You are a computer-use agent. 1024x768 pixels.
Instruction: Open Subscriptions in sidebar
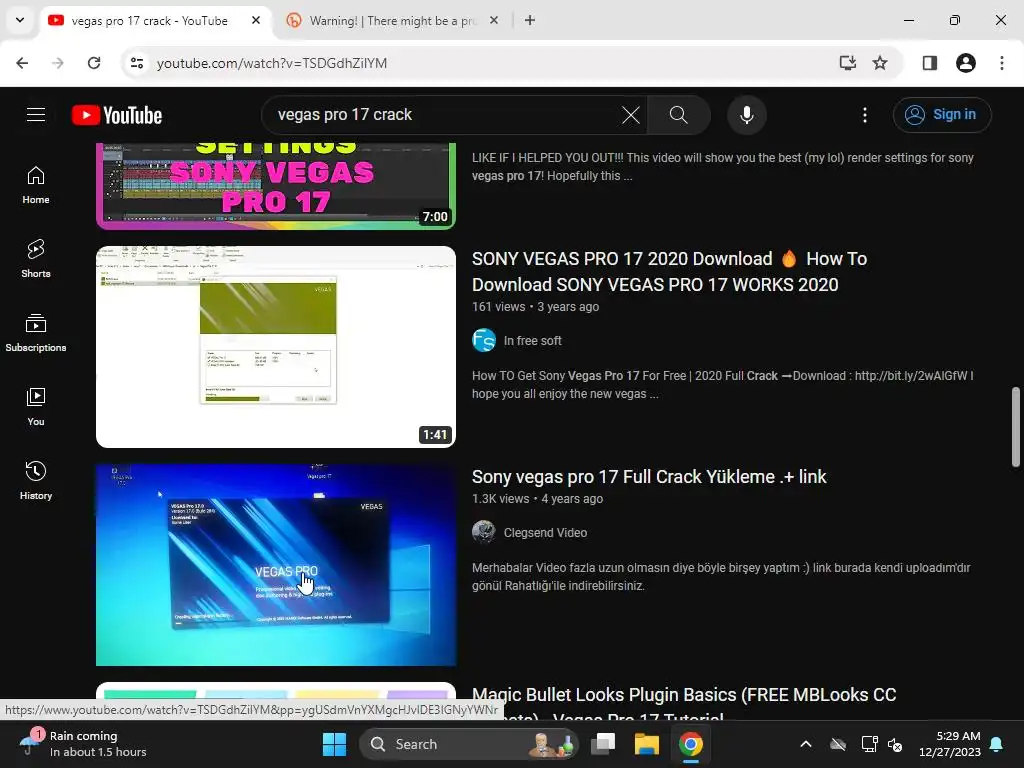[36, 332]
